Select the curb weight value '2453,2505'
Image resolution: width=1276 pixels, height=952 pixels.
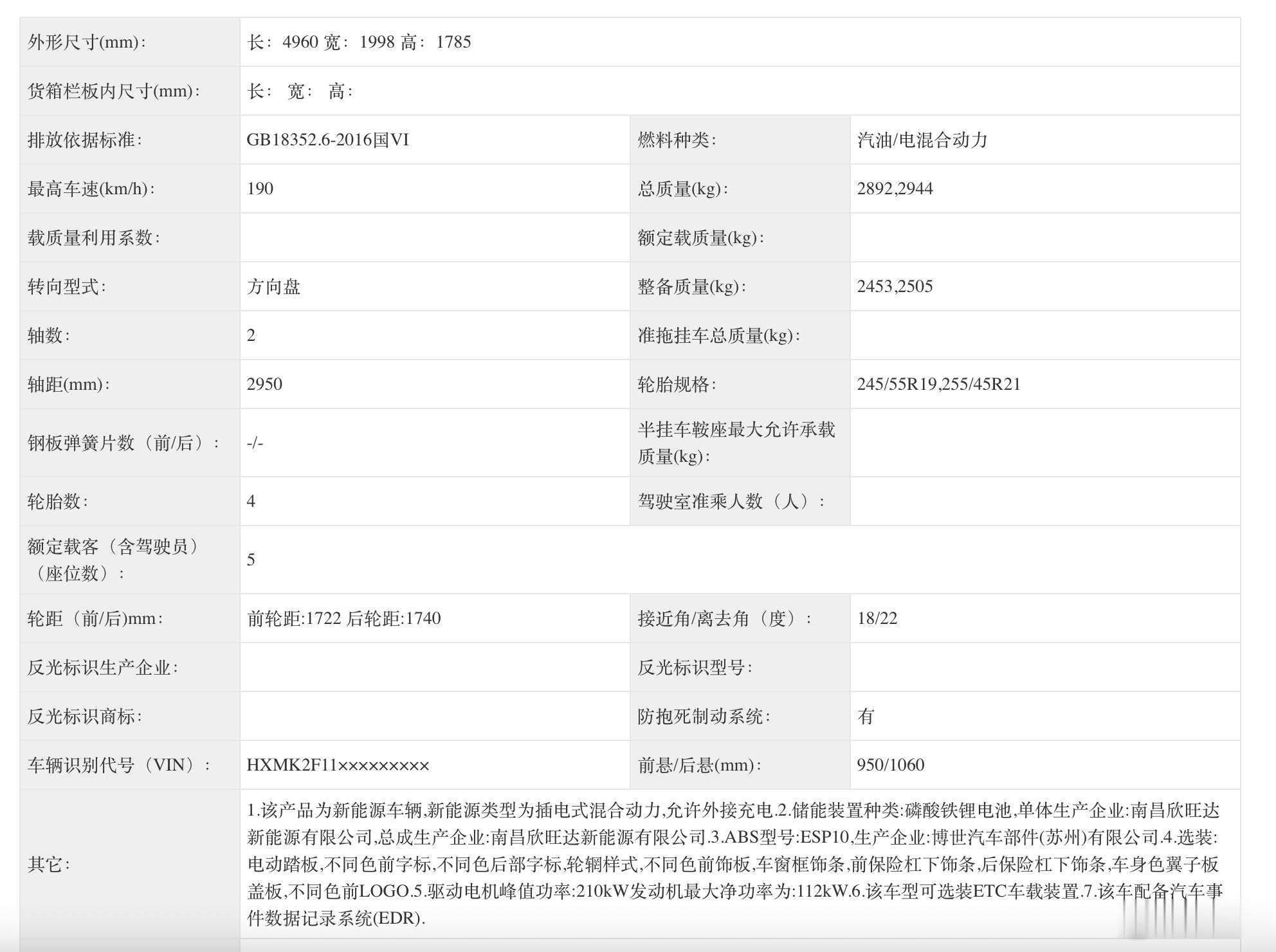(x=895, y=286)
